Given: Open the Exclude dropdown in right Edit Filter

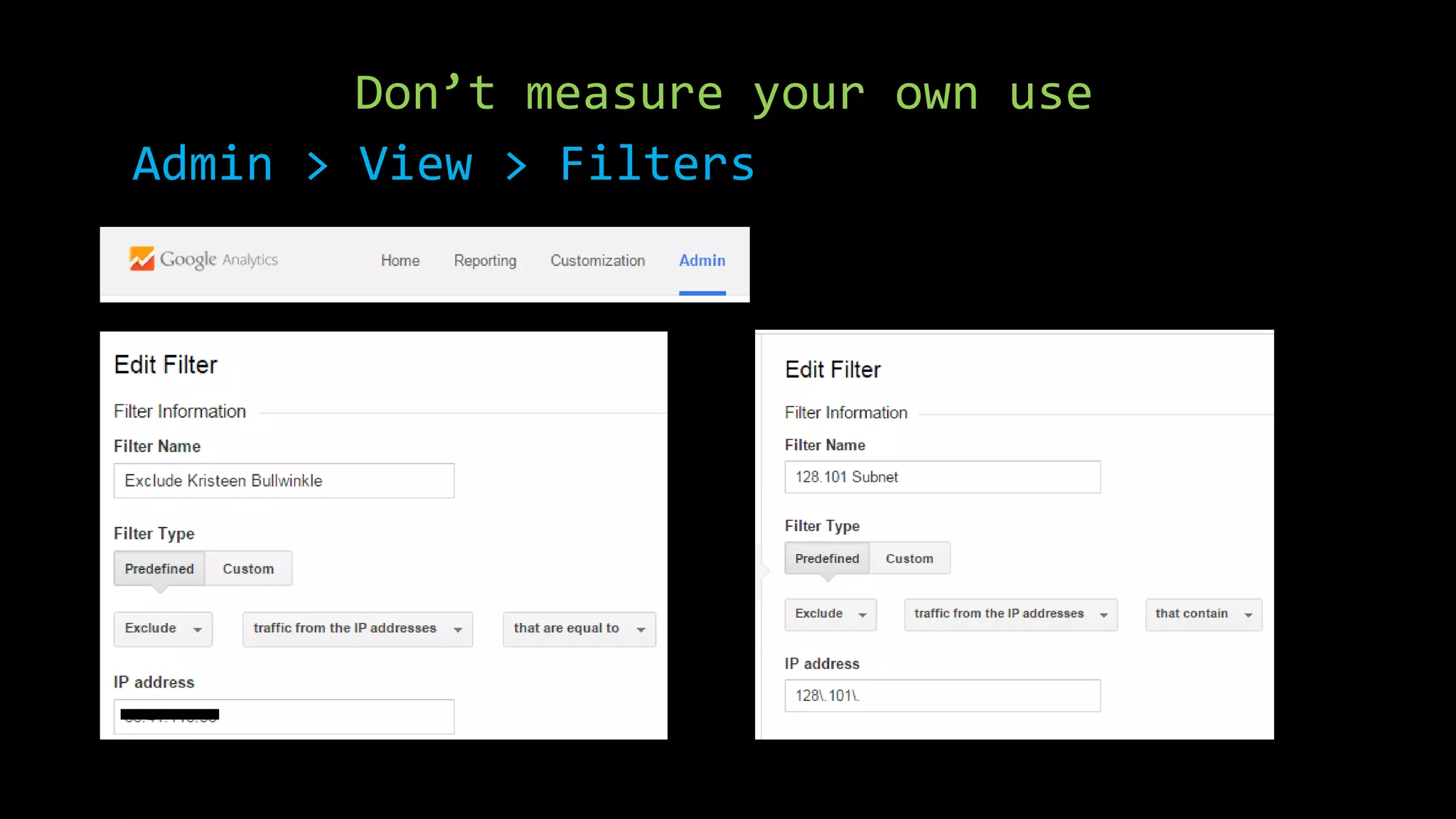Looking at the screenshot, I should [830, 615].
